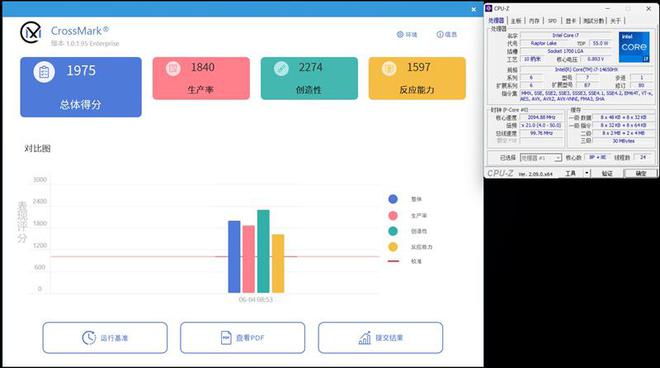
Task: Click the Raptor Lake codename field
Action: point(543,43)
